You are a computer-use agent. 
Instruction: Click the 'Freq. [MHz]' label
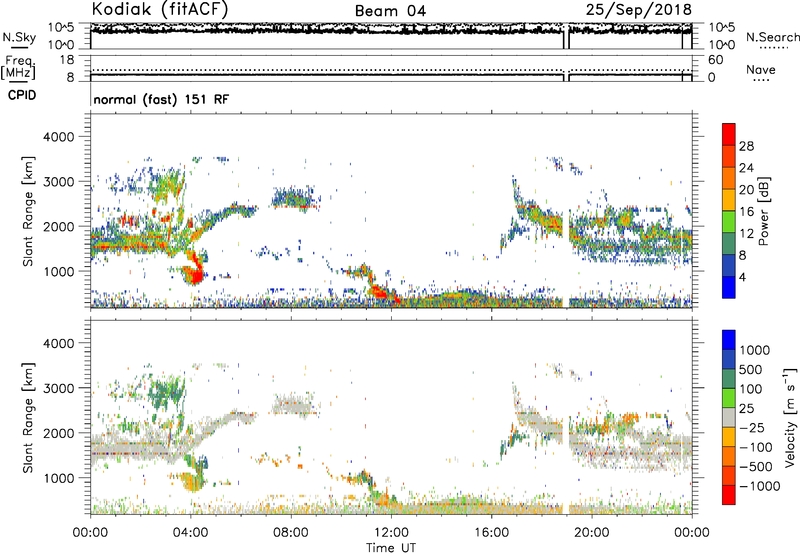18,67
